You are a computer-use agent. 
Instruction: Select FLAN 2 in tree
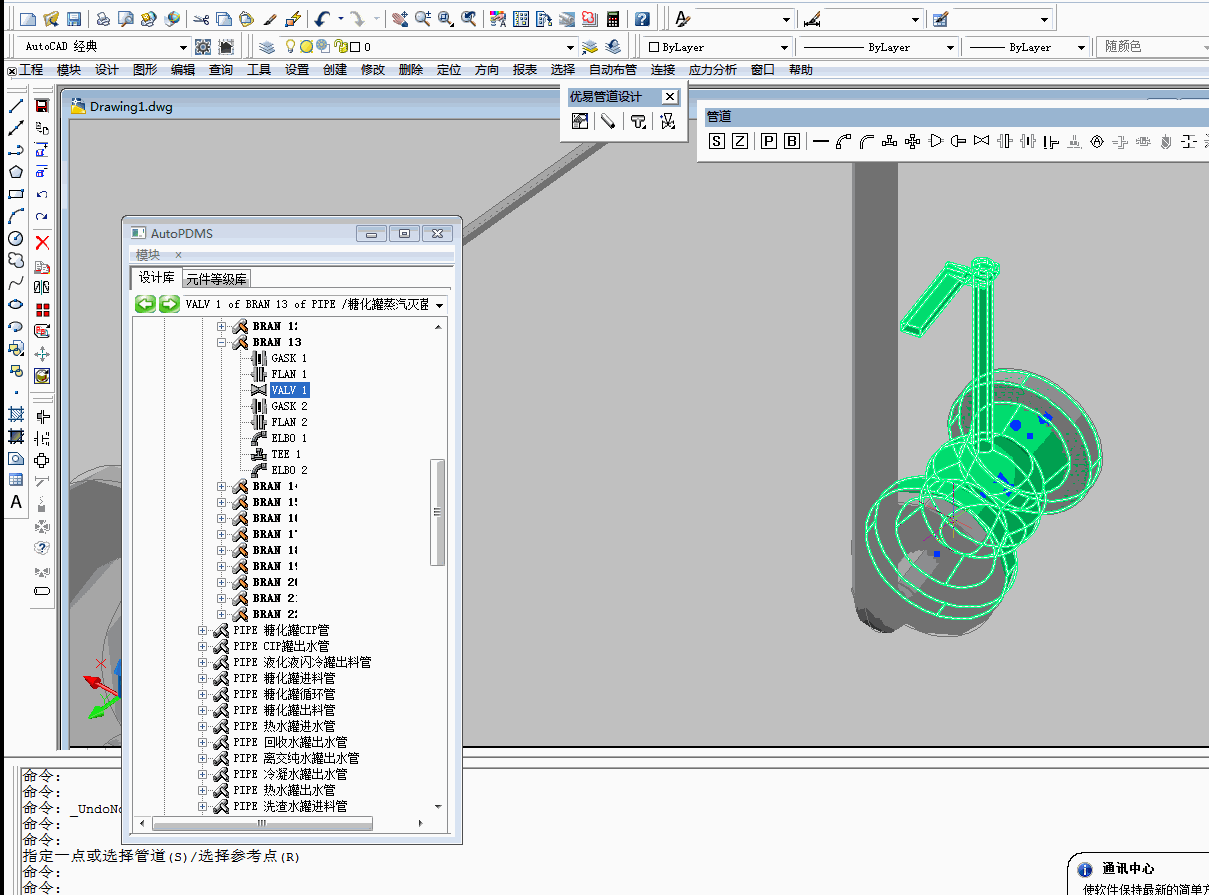(290, 422)
